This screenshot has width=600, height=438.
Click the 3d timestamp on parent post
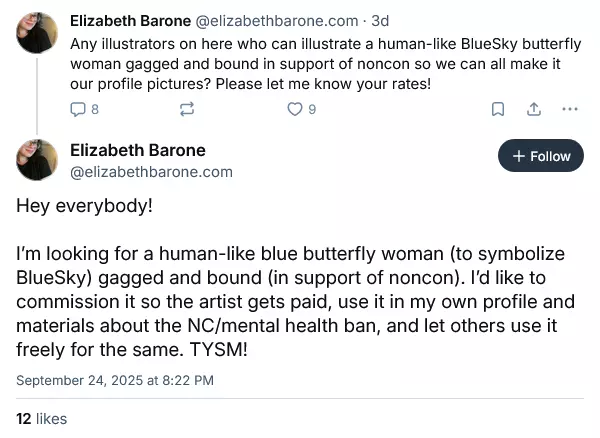click(380, 21)
